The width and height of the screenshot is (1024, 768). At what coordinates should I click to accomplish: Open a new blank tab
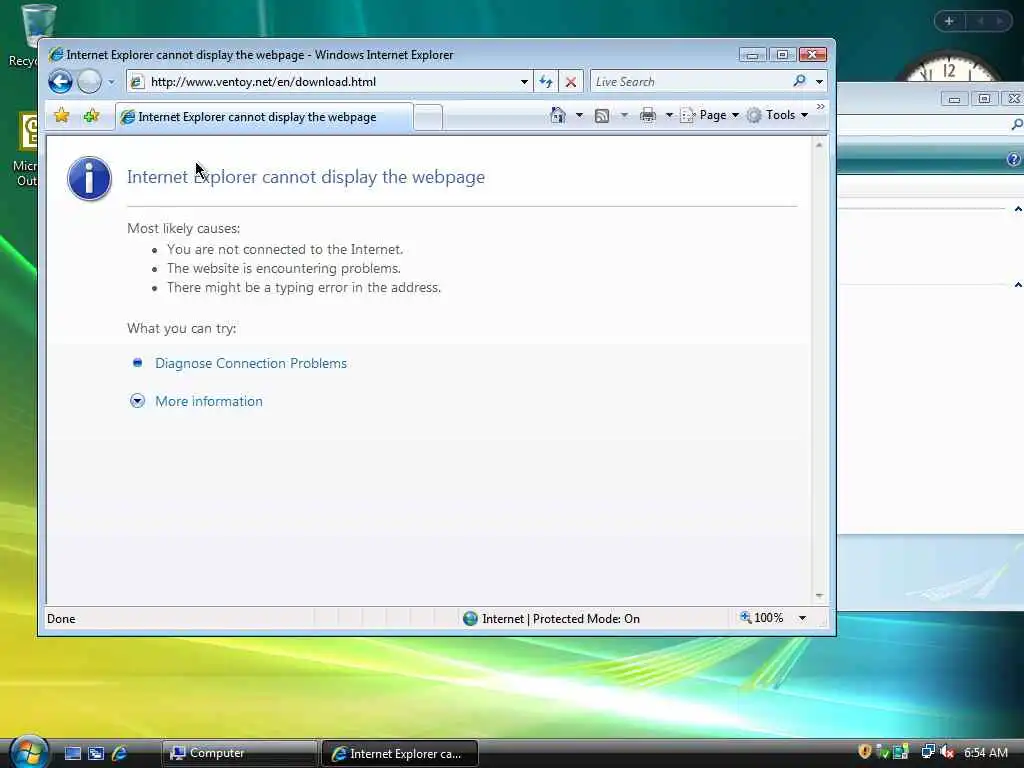coord(428,118)
